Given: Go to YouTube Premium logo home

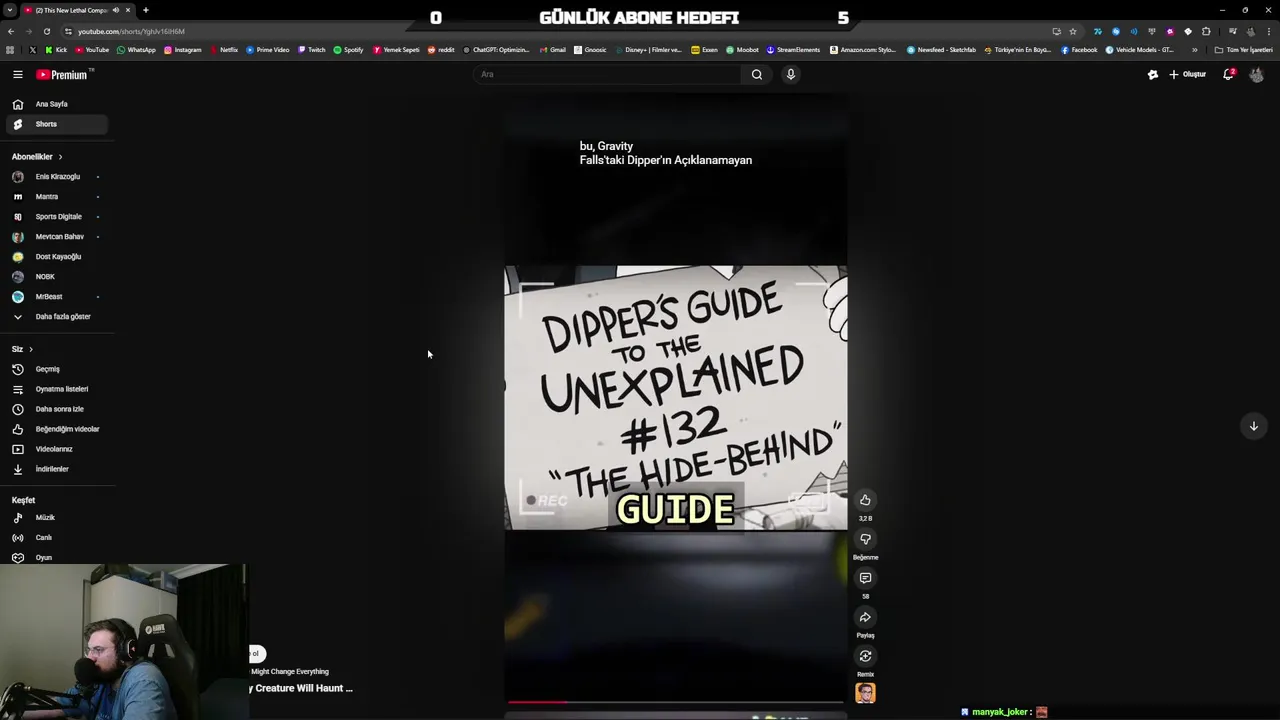Looking at the screenshot, I should click(62, 74).
